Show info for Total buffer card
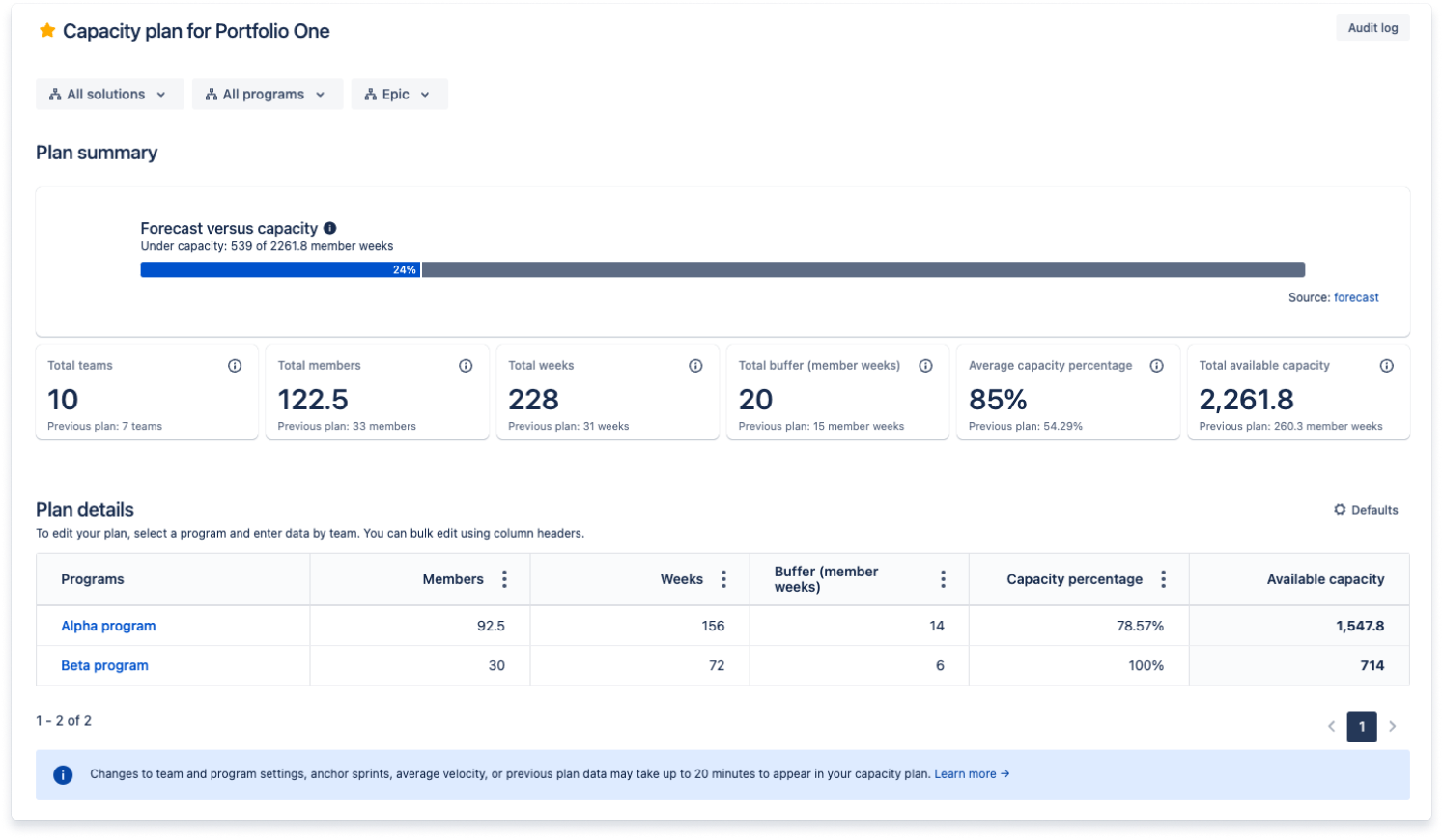1443x840 pixels. tap(925, 366)
